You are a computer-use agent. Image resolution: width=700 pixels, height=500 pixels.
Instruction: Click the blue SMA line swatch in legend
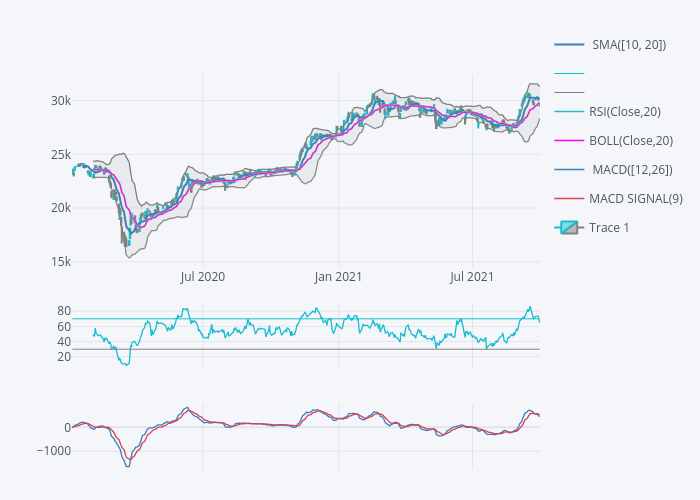coord(569,45)
